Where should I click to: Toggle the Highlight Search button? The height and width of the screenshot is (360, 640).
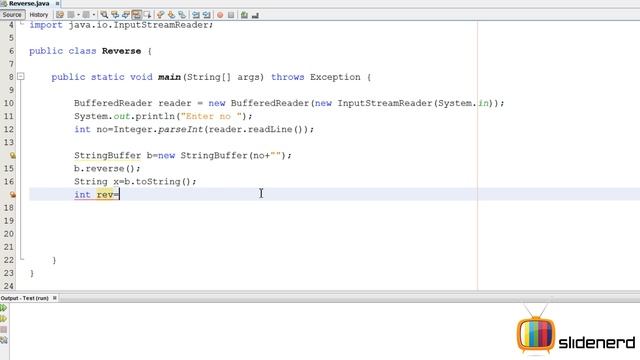[136, 15]
